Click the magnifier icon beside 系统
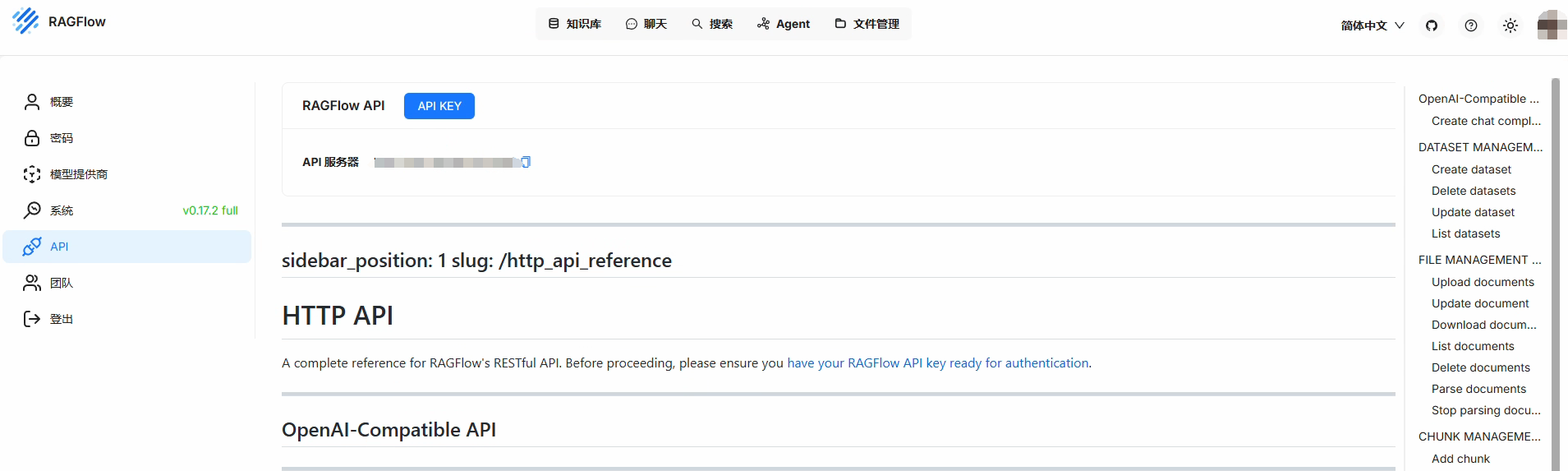Viewport: 1568px width, 471px height. coord(32,210)
